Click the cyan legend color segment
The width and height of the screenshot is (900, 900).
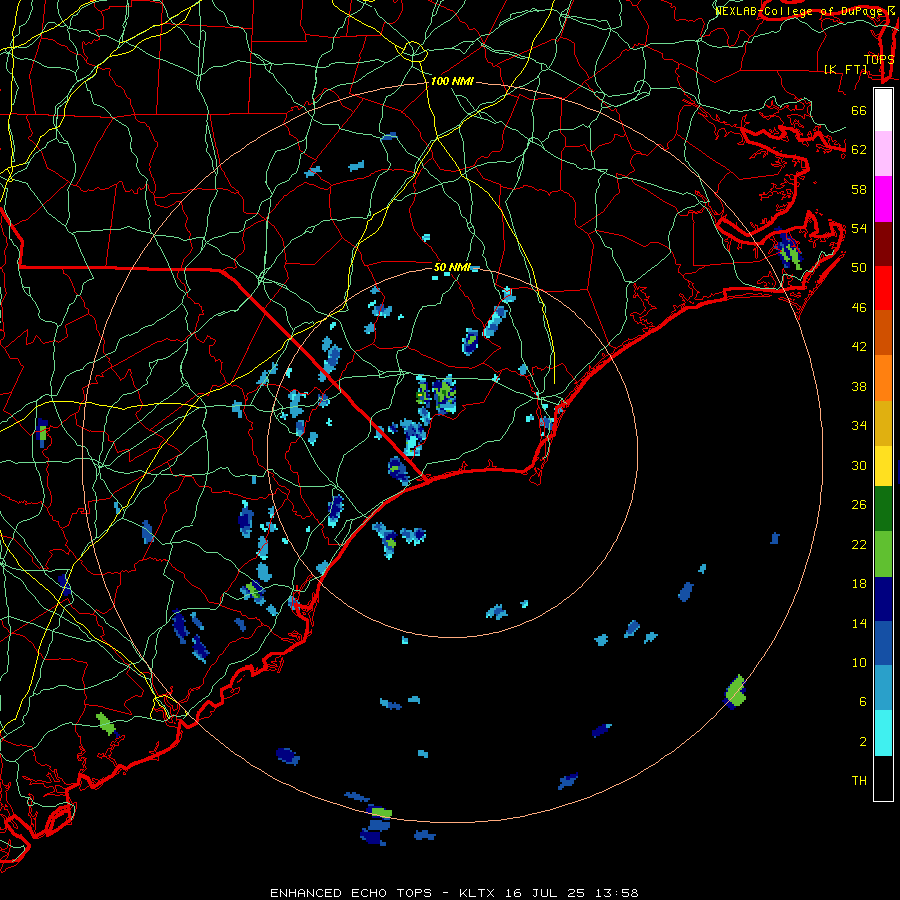tap(883, 733)
